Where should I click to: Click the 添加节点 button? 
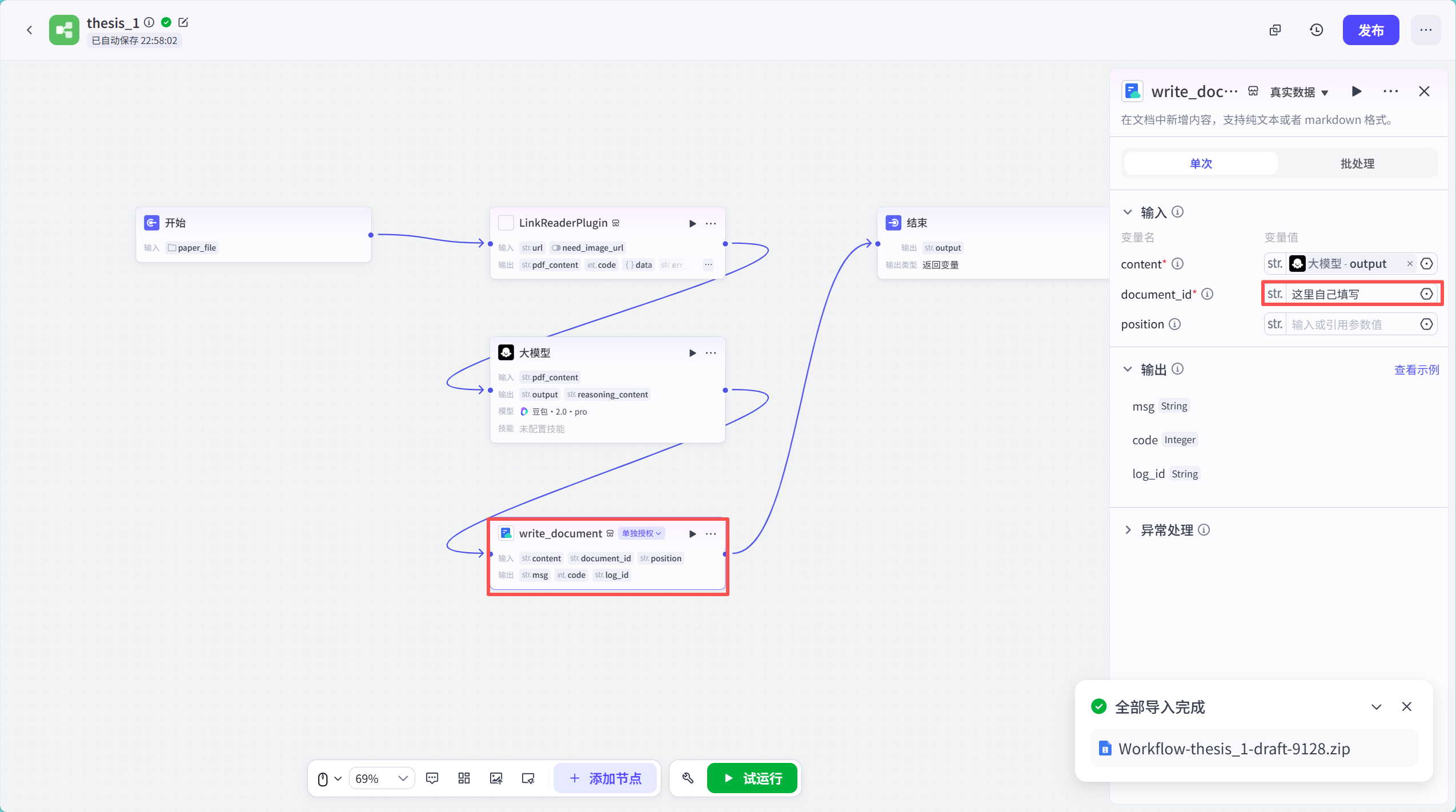pyautogui.click(x=605, y=778)
